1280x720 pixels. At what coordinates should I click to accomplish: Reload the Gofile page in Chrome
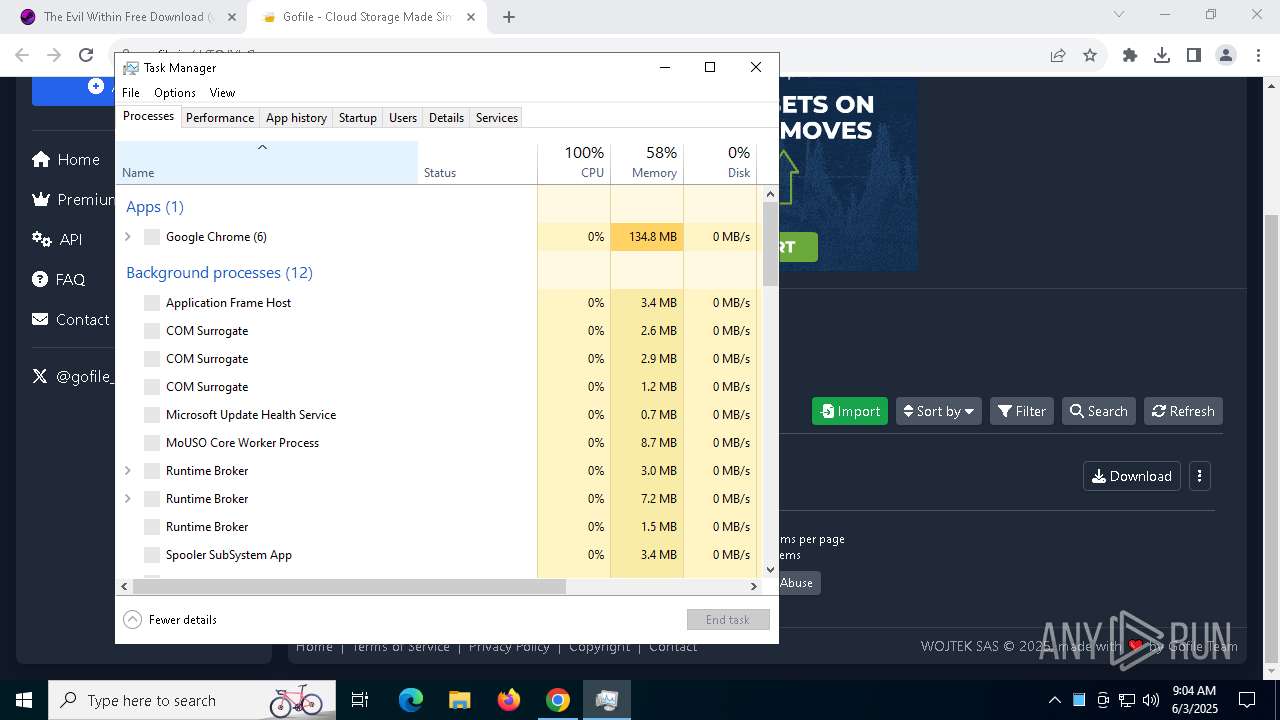pyautogui.click(x=86, y=56)
